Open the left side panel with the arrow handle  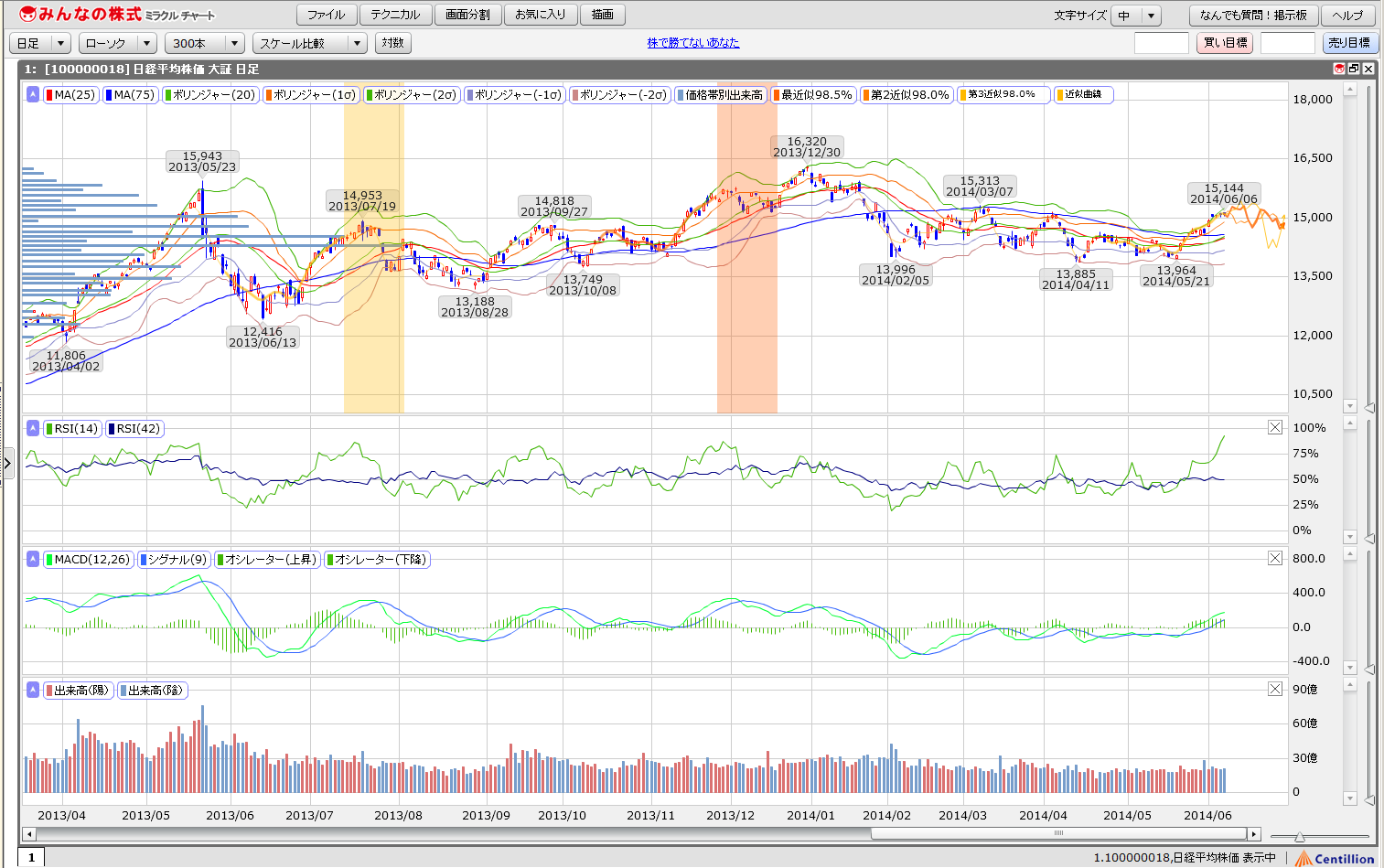7,464
